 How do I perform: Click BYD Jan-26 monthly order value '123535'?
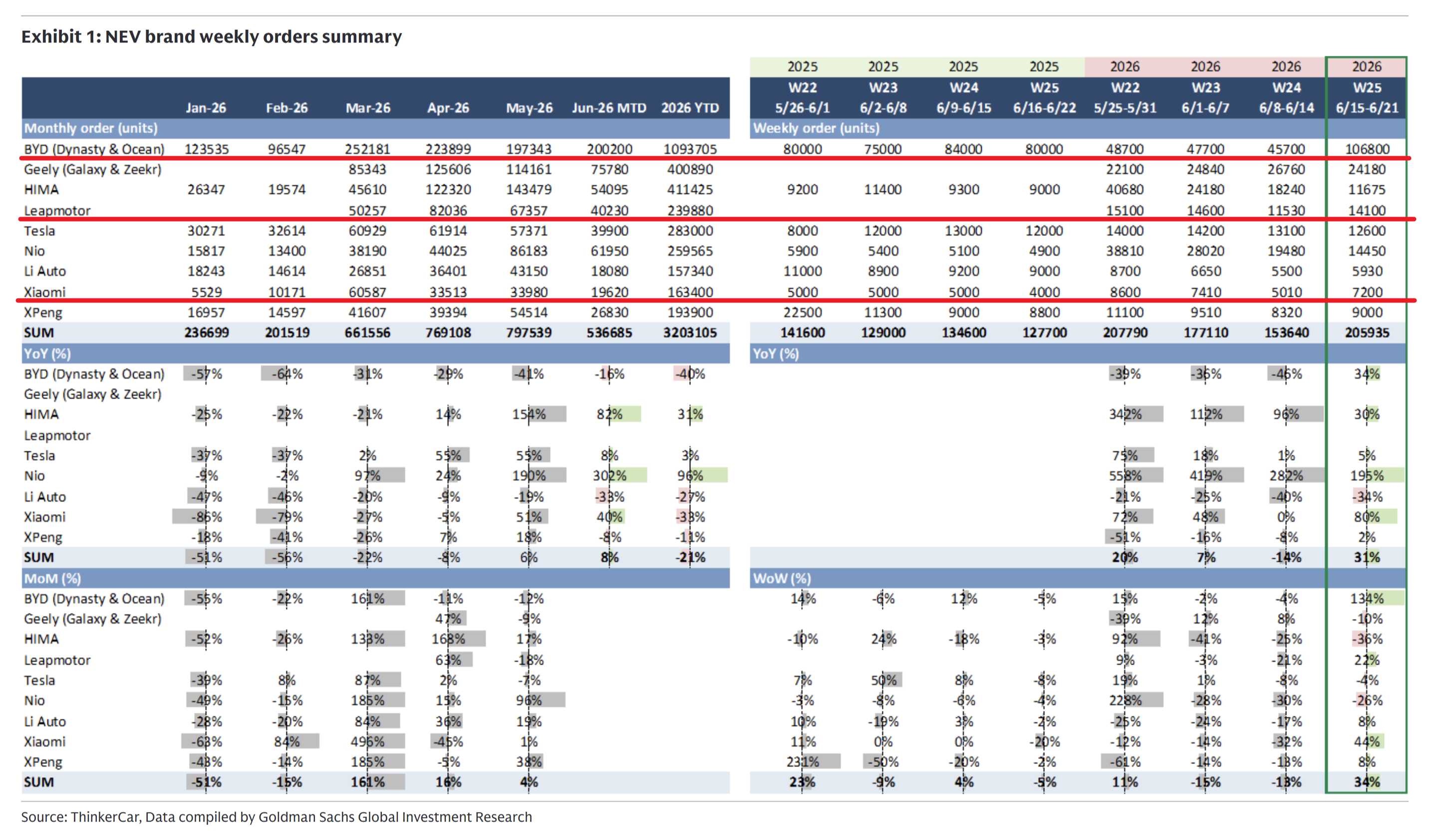[x=207, y=149]
